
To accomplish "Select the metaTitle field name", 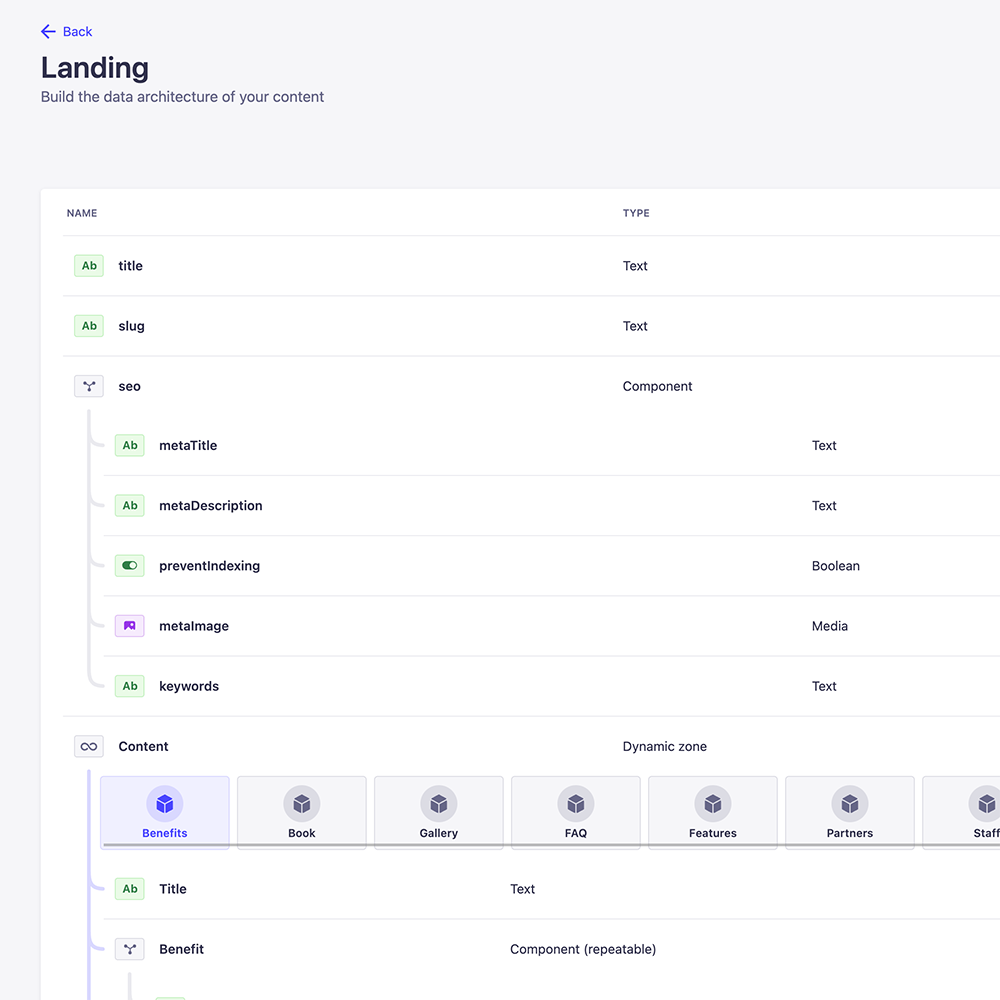I will pyautogui.click(x=188, y=445).
